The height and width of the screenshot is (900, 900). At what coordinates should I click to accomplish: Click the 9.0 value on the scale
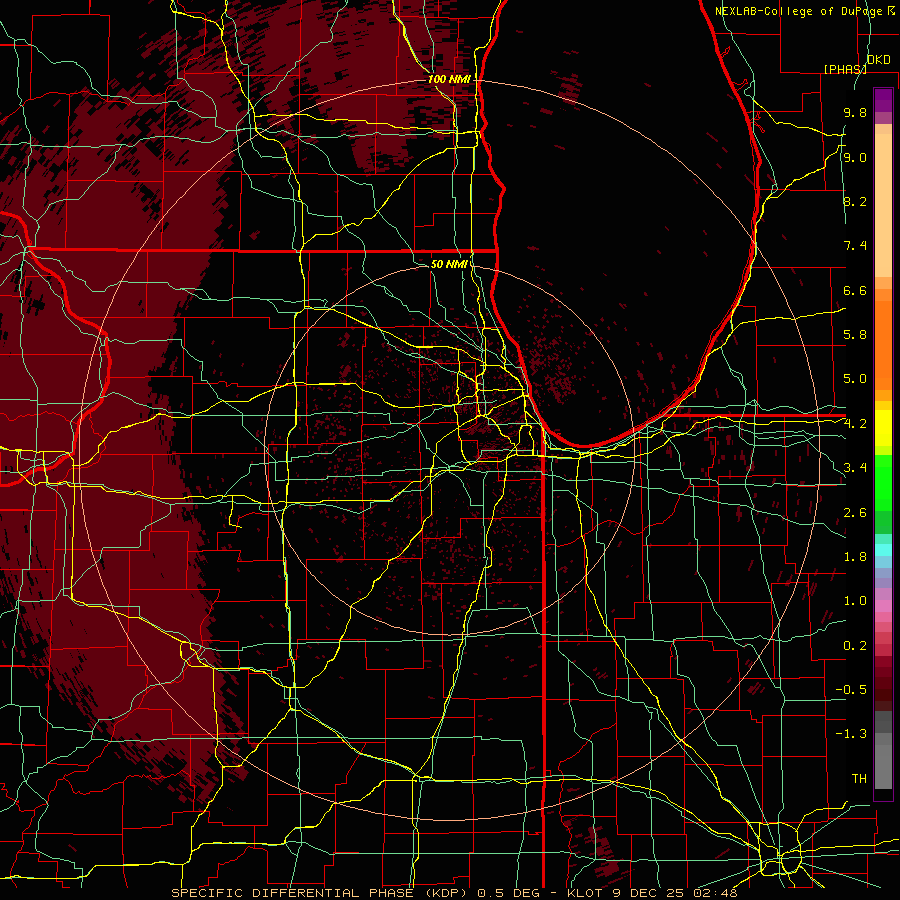pyautogui.click(x=855, y=157)
